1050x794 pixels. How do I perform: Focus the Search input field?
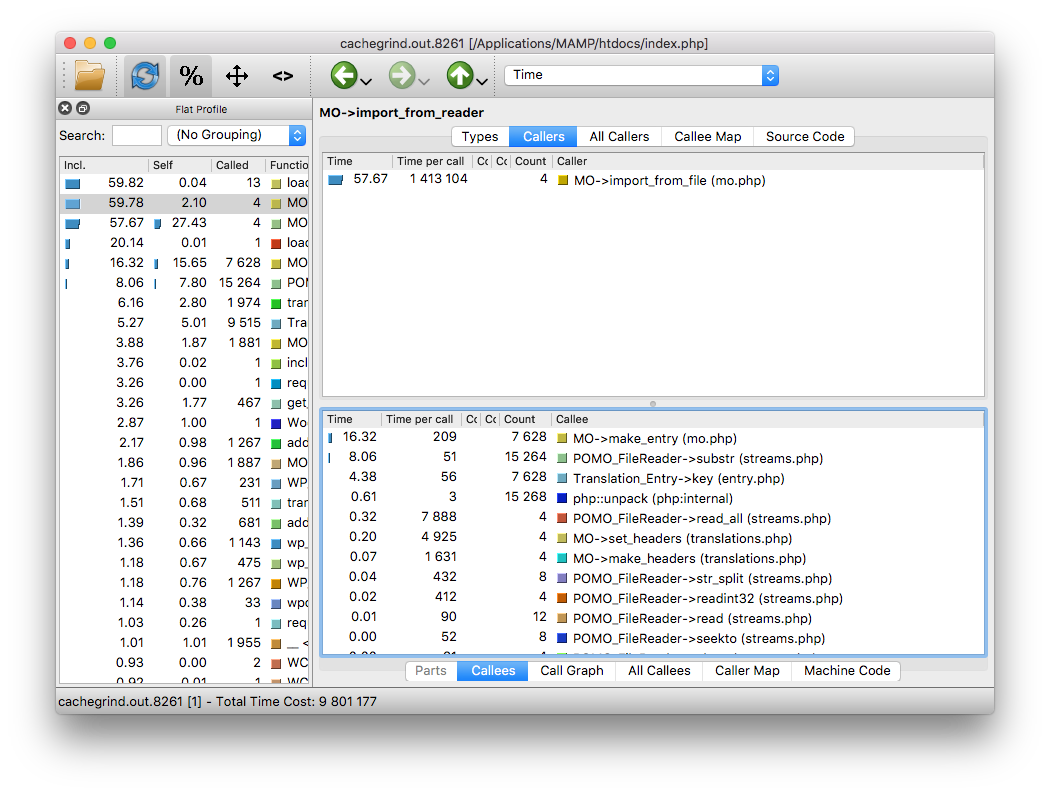click(137, 135)
